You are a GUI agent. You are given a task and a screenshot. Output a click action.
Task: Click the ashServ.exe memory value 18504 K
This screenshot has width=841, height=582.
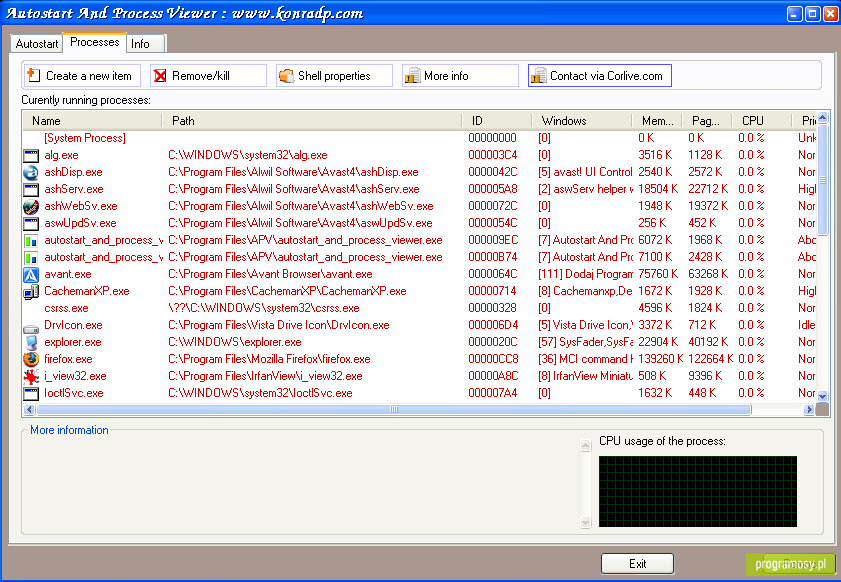point(658,189)
